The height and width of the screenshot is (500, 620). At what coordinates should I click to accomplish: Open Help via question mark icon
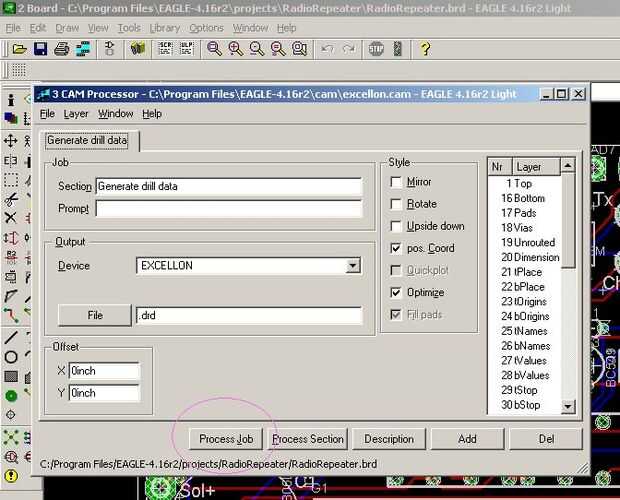point(425,49)
